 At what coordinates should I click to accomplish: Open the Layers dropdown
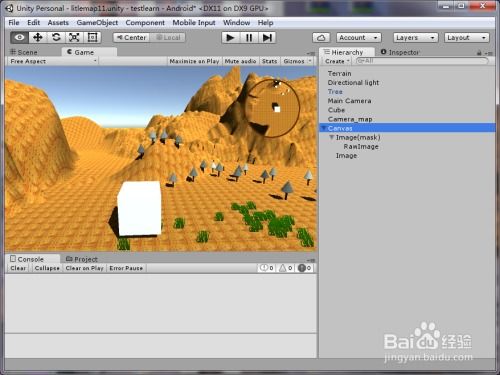tap(415, 38)
